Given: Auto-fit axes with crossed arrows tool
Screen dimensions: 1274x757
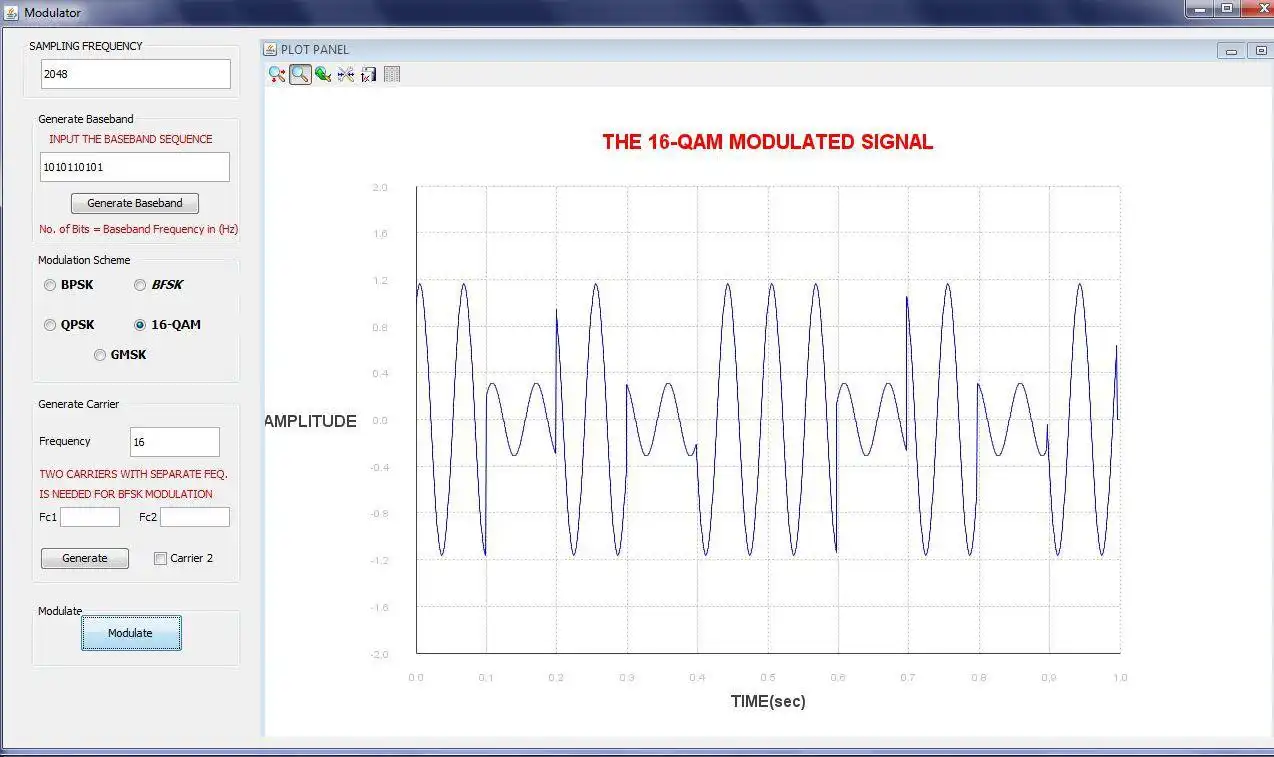Looking at the screenshot, I should 346,74.
